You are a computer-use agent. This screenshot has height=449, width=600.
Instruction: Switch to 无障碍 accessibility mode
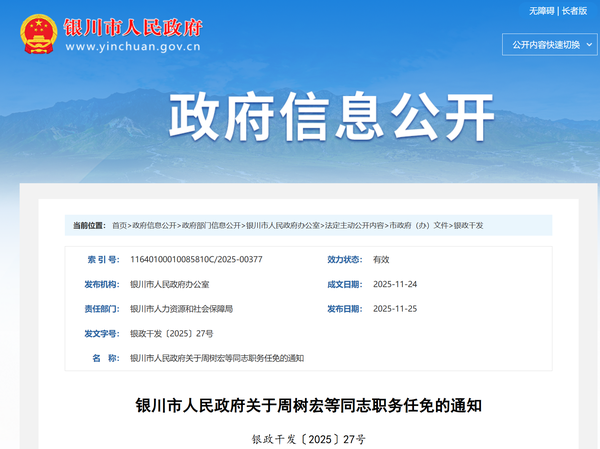point(541,10)
